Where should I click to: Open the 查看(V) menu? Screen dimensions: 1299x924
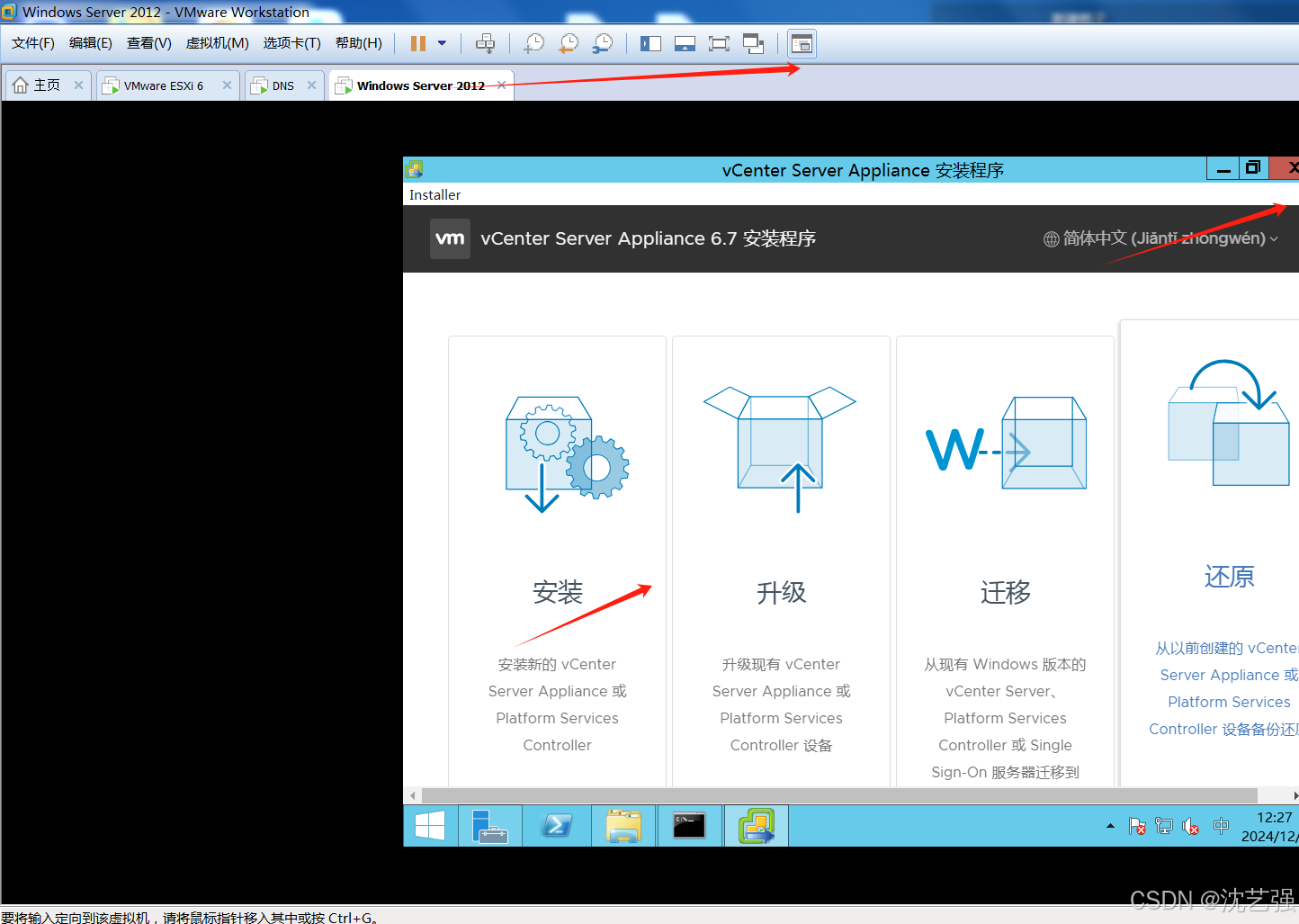(x=149, y=43)
